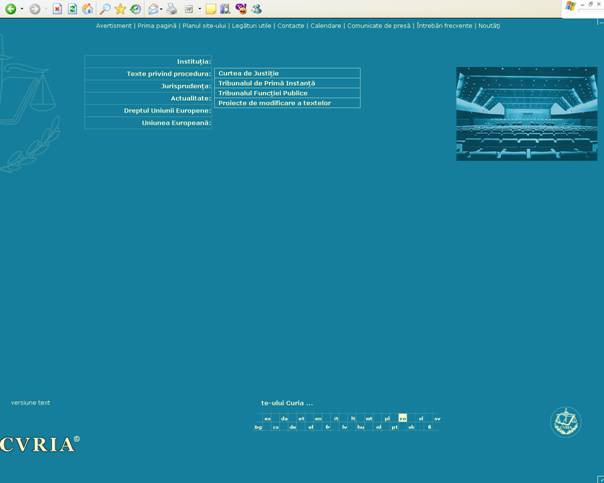
Task: Open Search with the magnifying glass icon
Action: click(x=104, y=9)
